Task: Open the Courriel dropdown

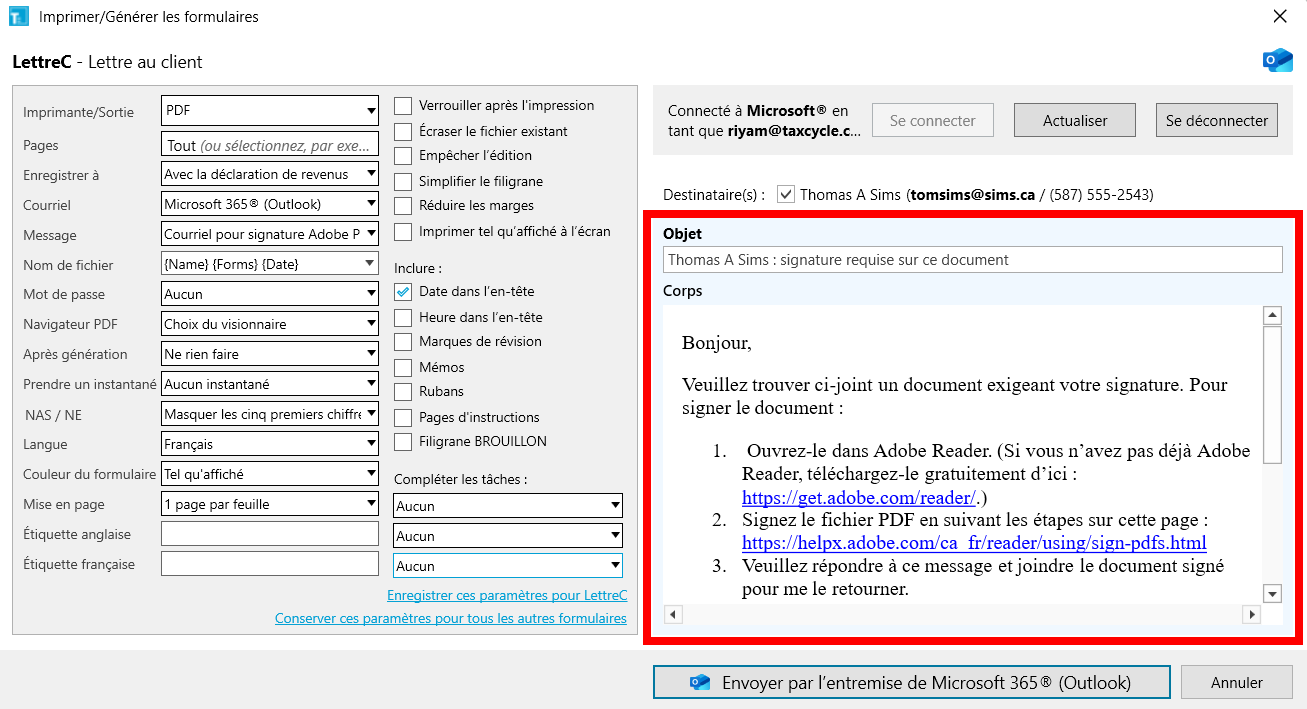Action: 270,204
